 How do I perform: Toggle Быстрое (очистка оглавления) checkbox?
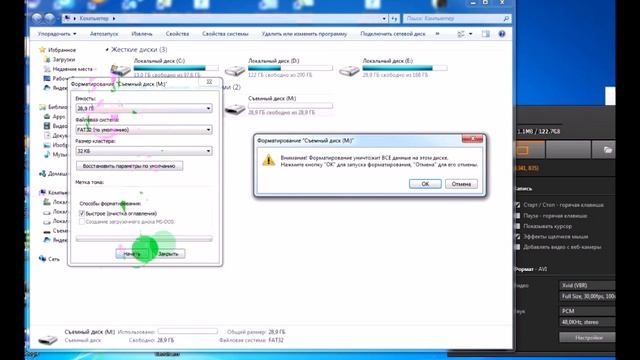click(x=82, y=213)
